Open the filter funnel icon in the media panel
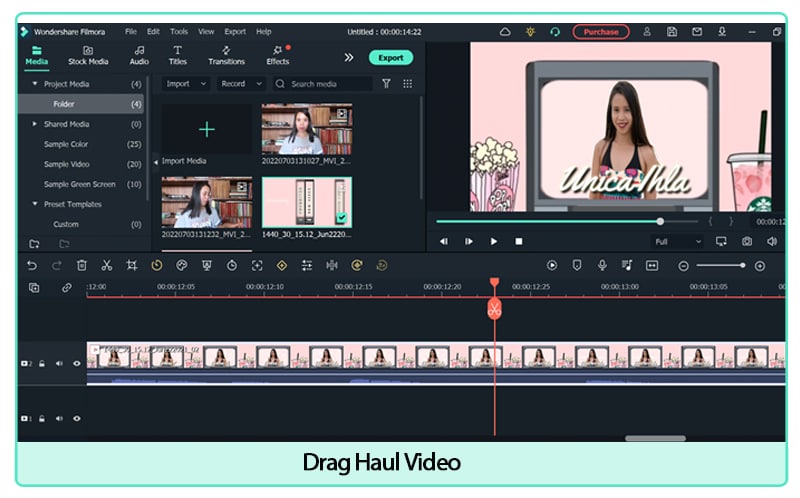800x498 pixels. point(386,84)
